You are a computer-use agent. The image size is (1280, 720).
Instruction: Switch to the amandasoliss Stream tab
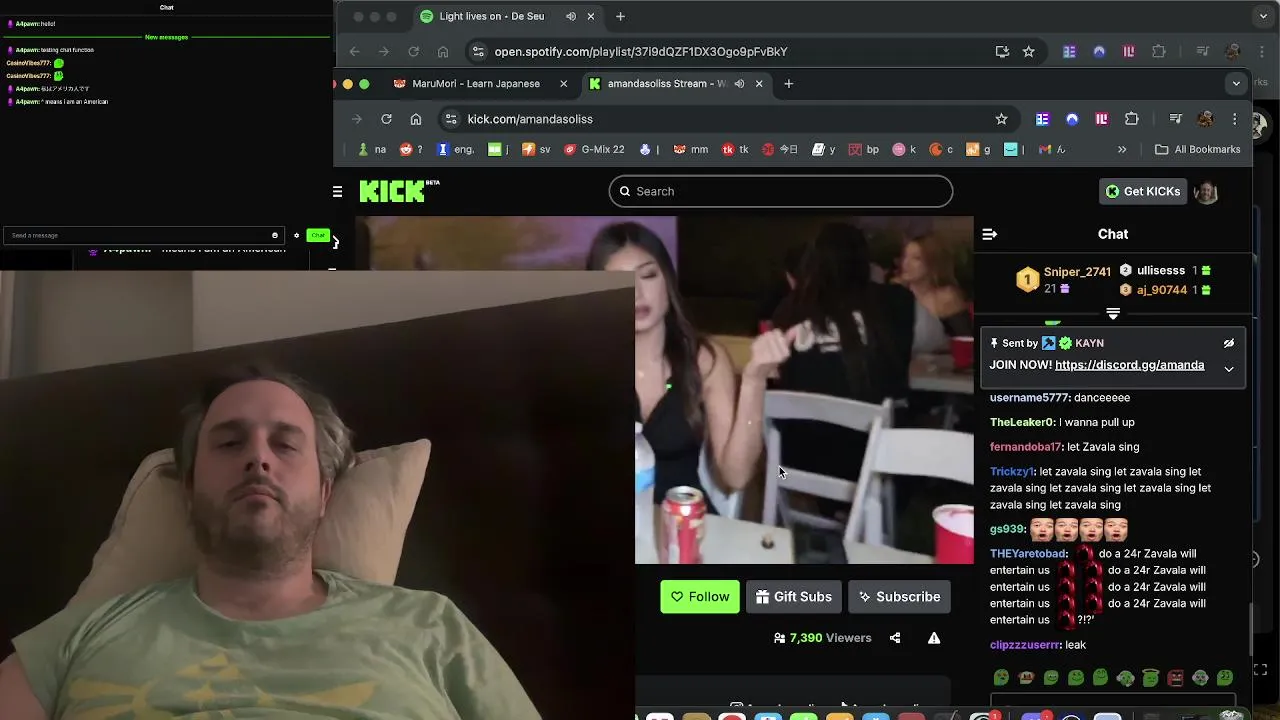[665, 84]
